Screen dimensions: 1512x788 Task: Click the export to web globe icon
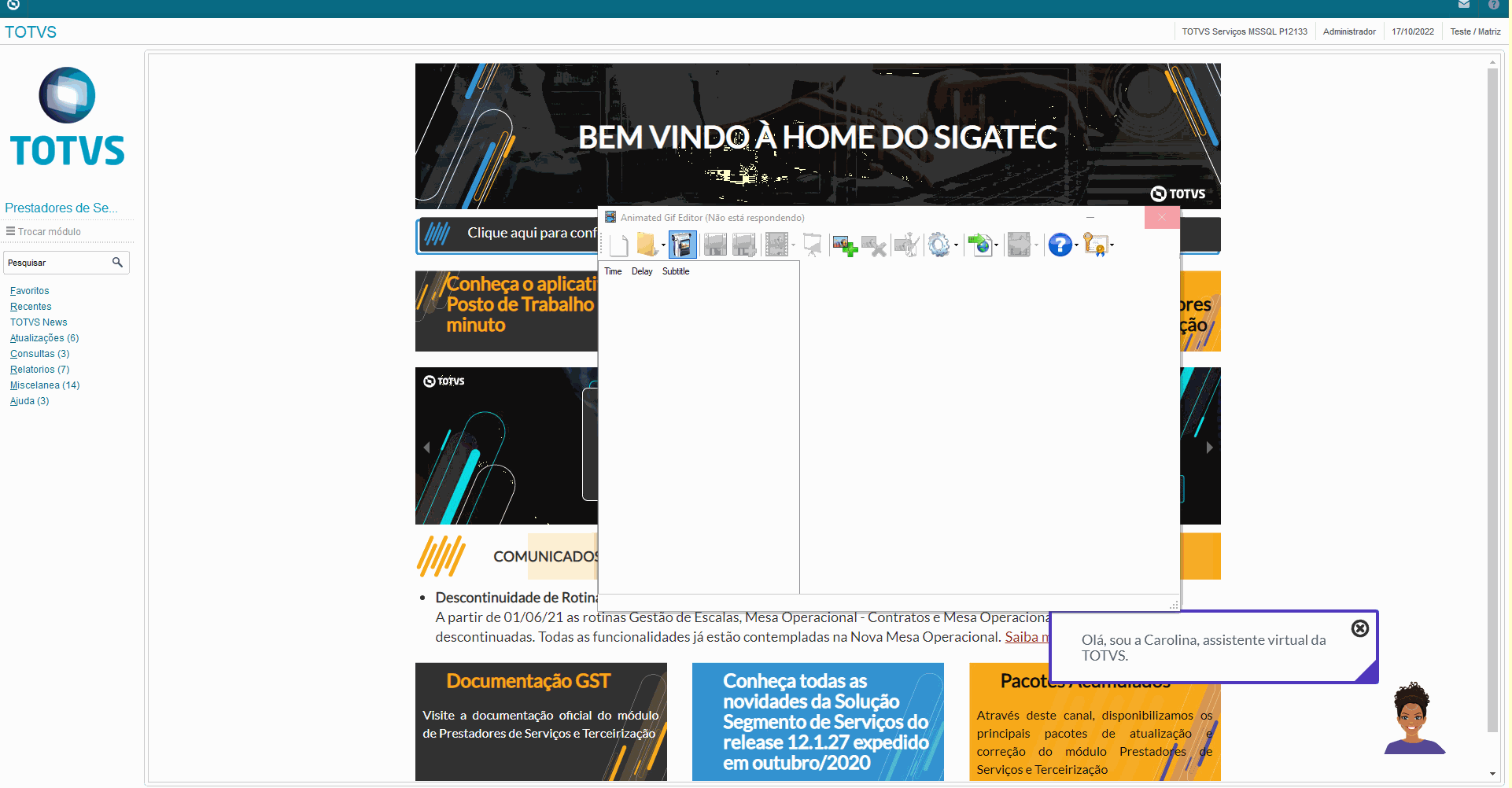(979, 245)
